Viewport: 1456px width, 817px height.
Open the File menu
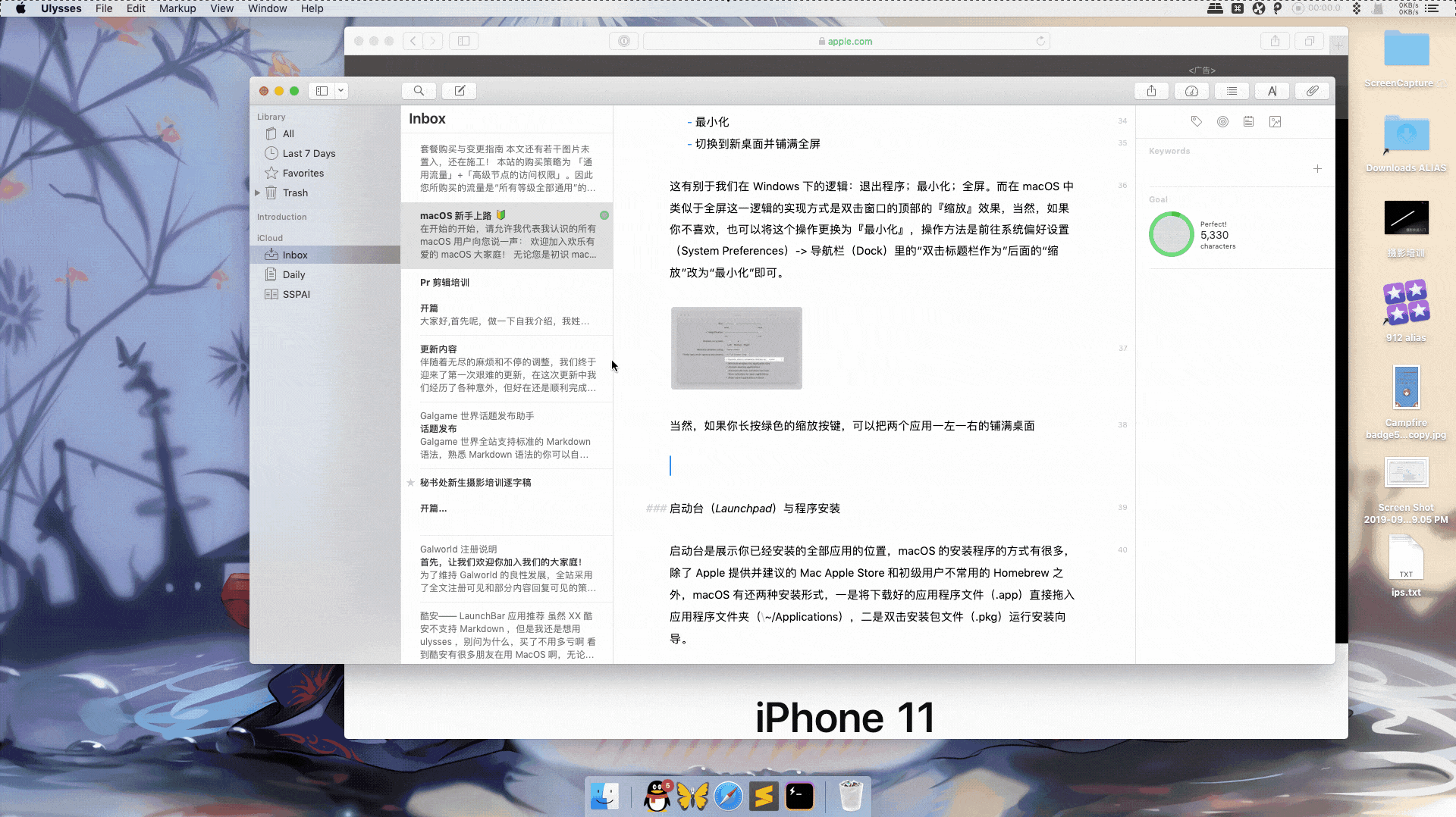104,8
